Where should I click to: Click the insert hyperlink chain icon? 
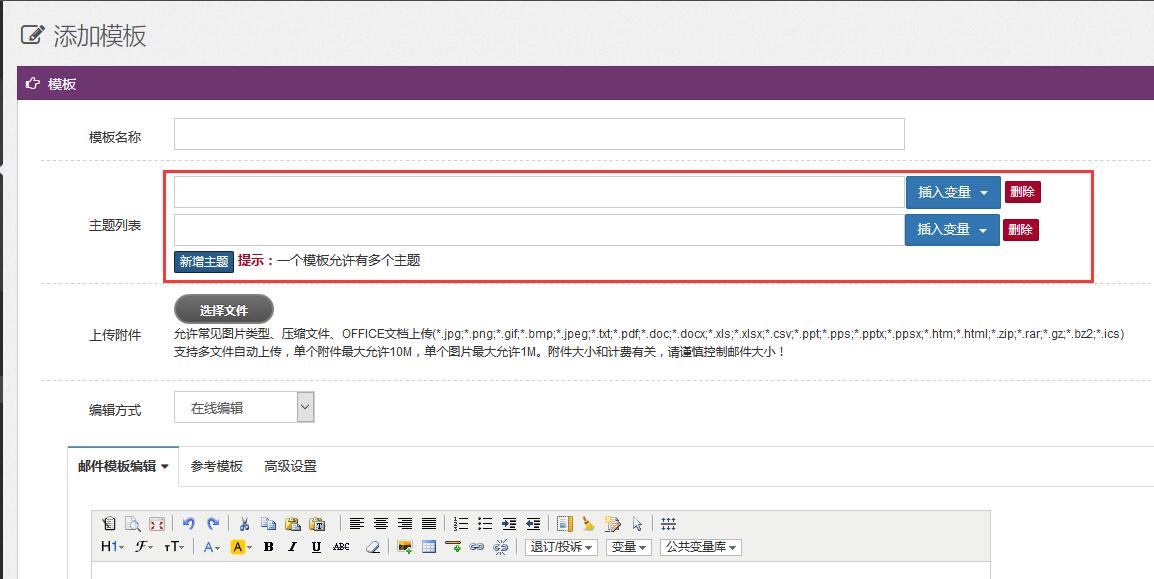pos(477,547)
